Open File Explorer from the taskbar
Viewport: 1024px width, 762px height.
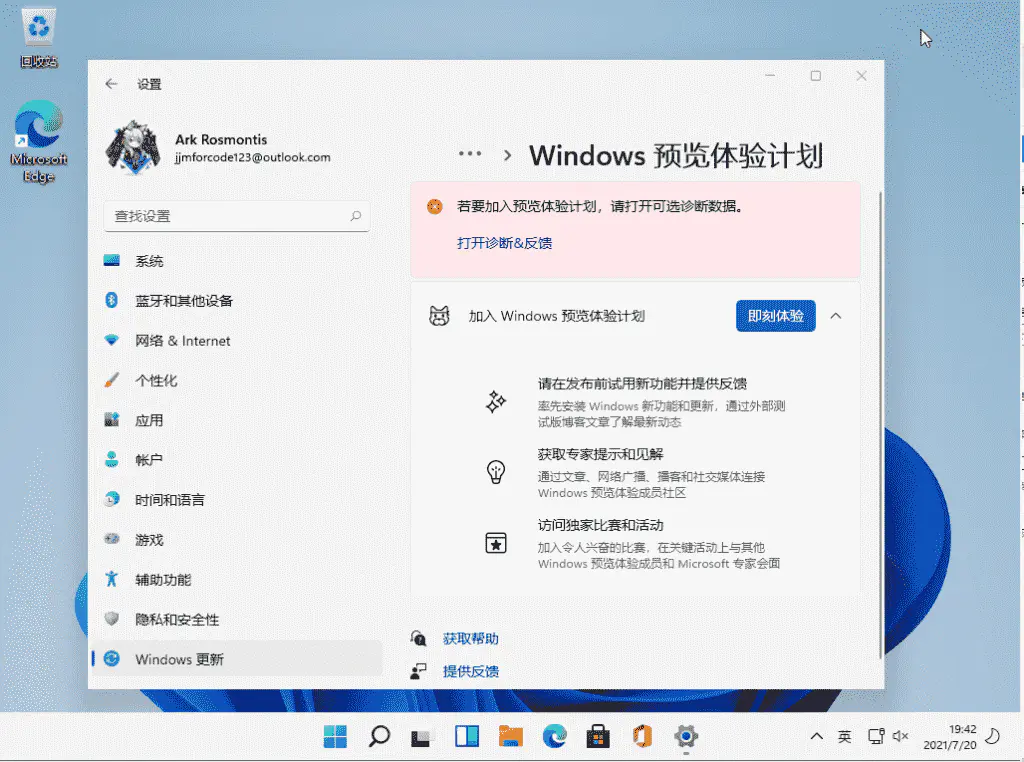tap(511, 737)
